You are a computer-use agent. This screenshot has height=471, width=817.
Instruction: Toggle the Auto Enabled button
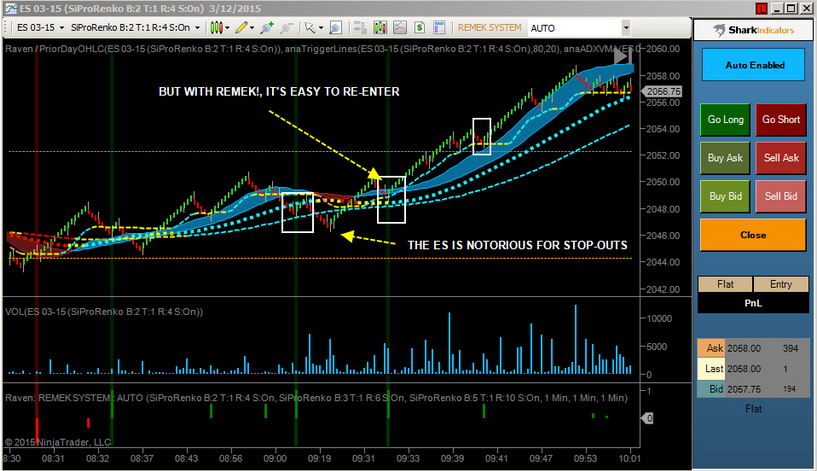point(753,65)
